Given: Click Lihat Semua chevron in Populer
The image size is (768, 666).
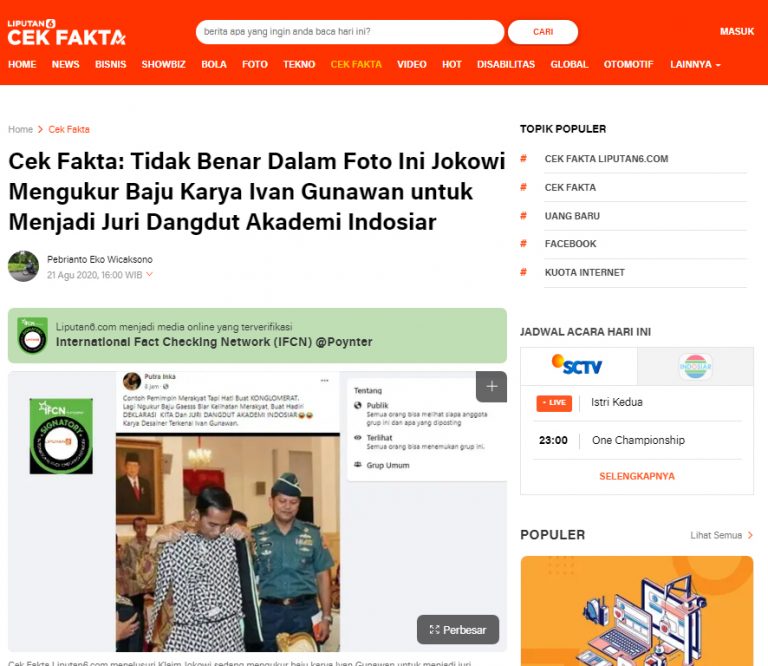Looking at the screenshot, I should tap(750, 535).
